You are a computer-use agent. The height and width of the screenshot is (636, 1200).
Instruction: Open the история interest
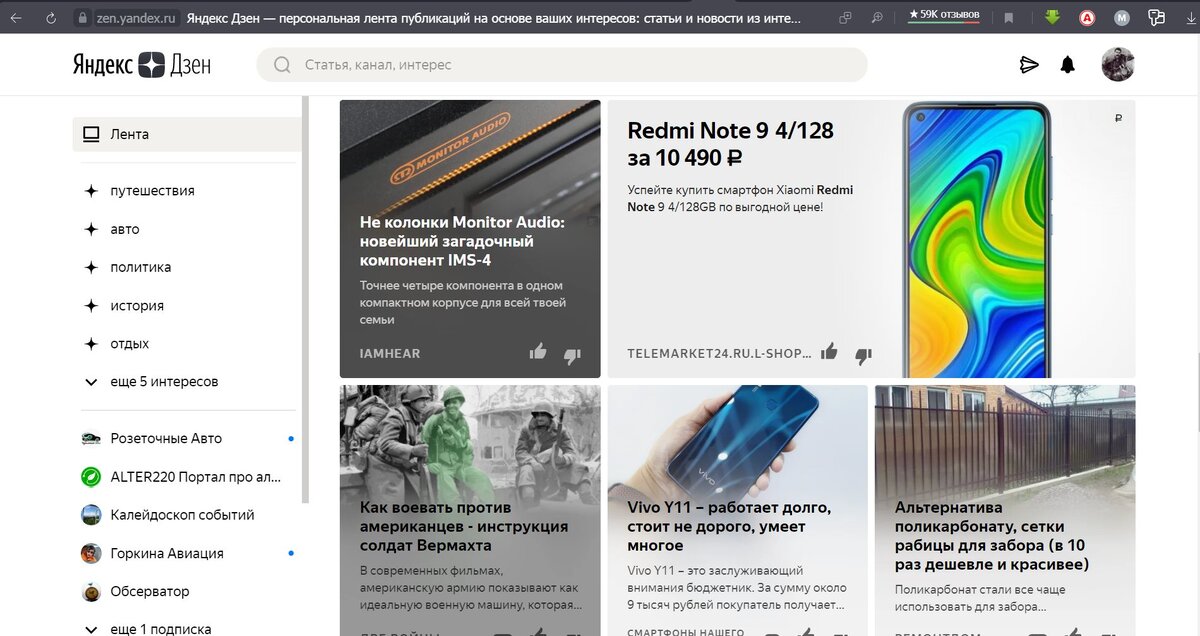[137, 306]
